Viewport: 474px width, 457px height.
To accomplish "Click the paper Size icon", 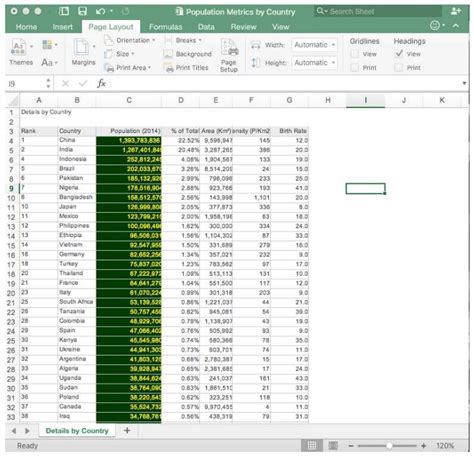I will pyautogui.click(x=108, y=54).
